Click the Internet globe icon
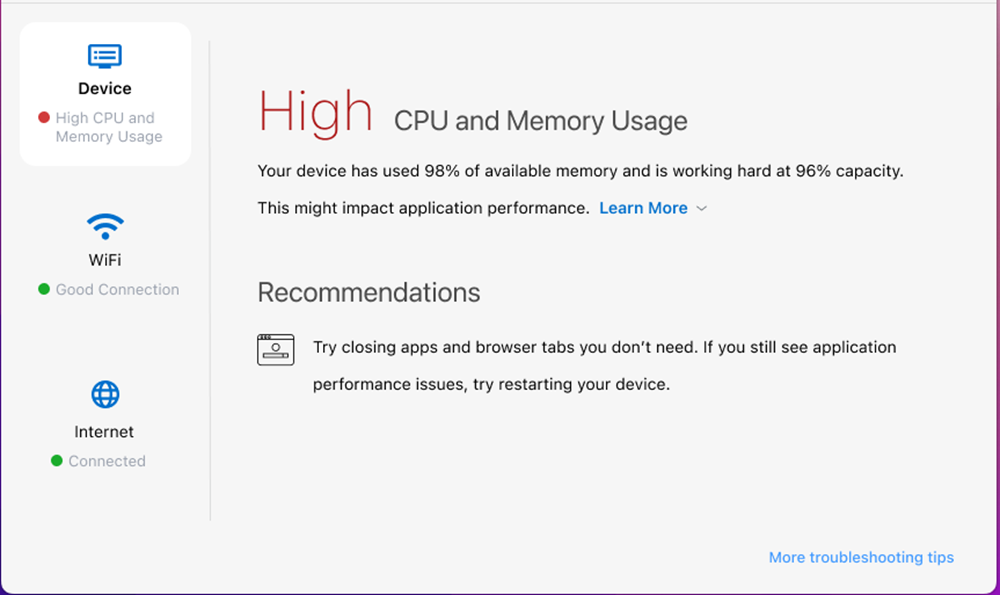Image resolution: width=1000 pixels, height=596 pixels. [x=105, y=395]
